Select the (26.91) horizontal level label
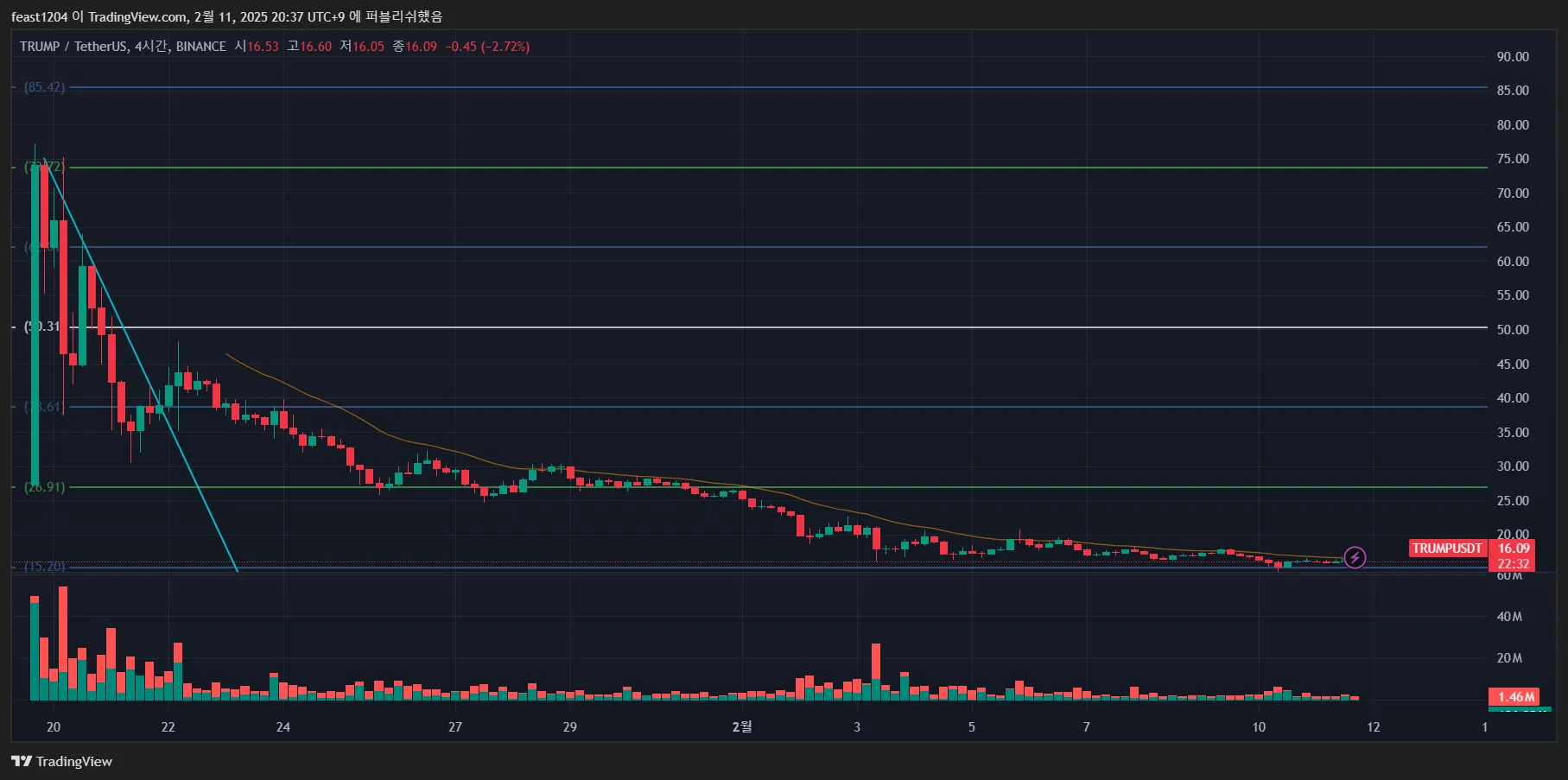This screenshot has height=780, width=1568. click(44, 487)
